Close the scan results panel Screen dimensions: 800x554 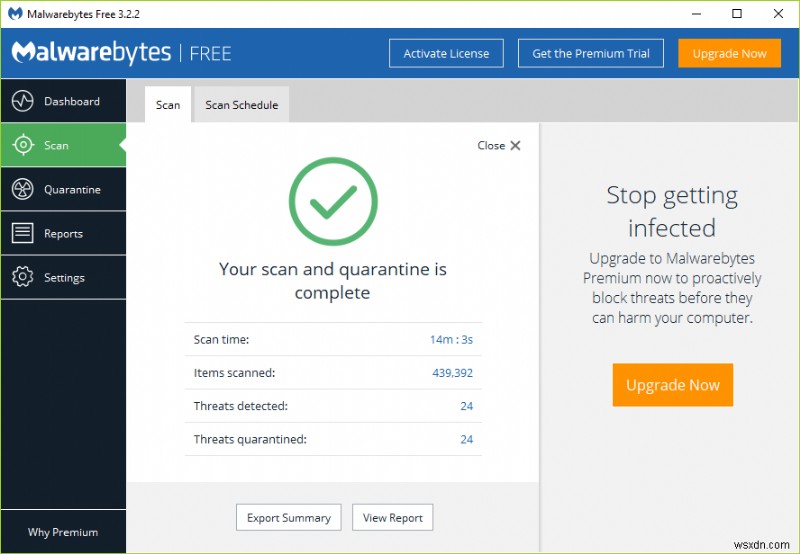tap(499, 146)
